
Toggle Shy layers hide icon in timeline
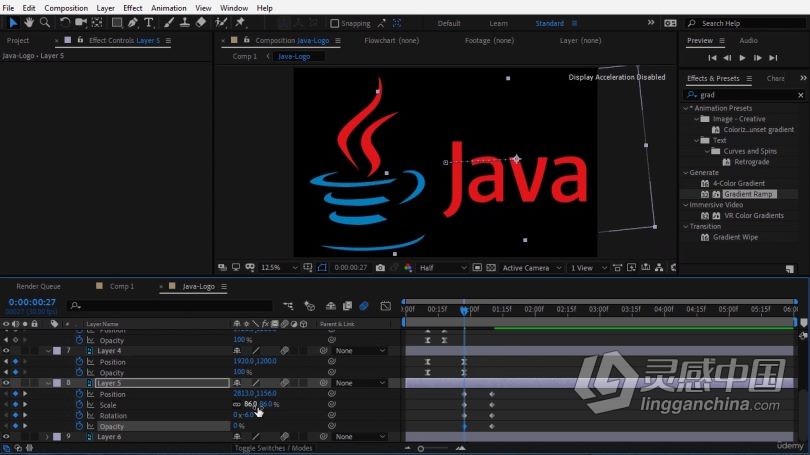click(x=331, y=306)
